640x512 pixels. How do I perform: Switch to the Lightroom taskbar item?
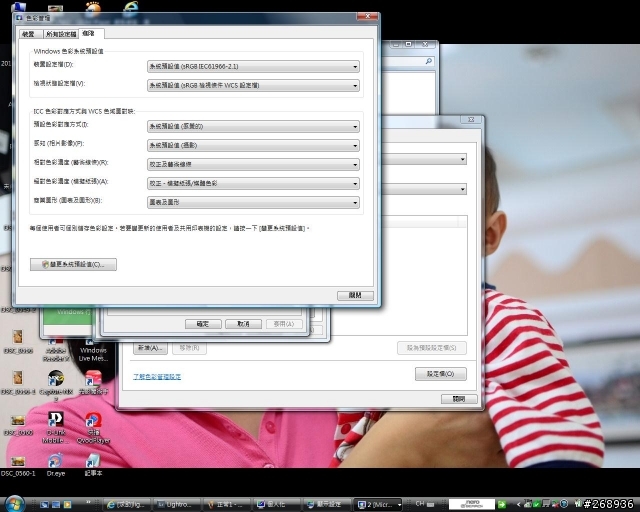tap(177, 505)
